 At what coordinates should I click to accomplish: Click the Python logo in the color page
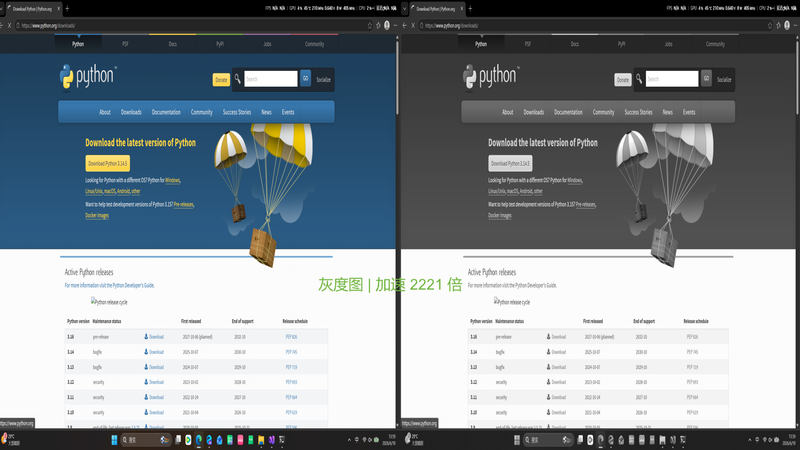pyautogui.click(x=88, y=77)
